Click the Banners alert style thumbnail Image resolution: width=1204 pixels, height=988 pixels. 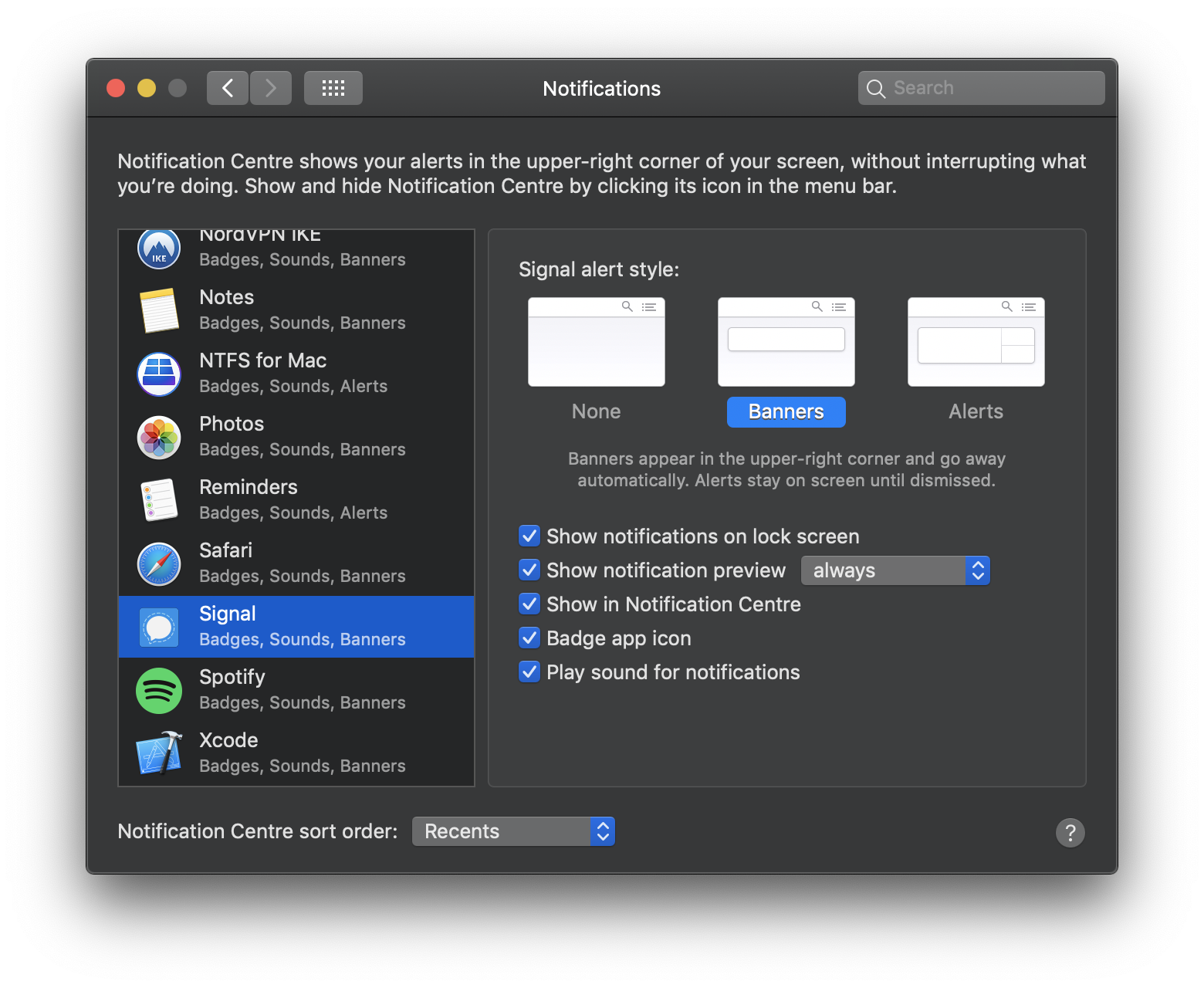[x=786, y=342]
